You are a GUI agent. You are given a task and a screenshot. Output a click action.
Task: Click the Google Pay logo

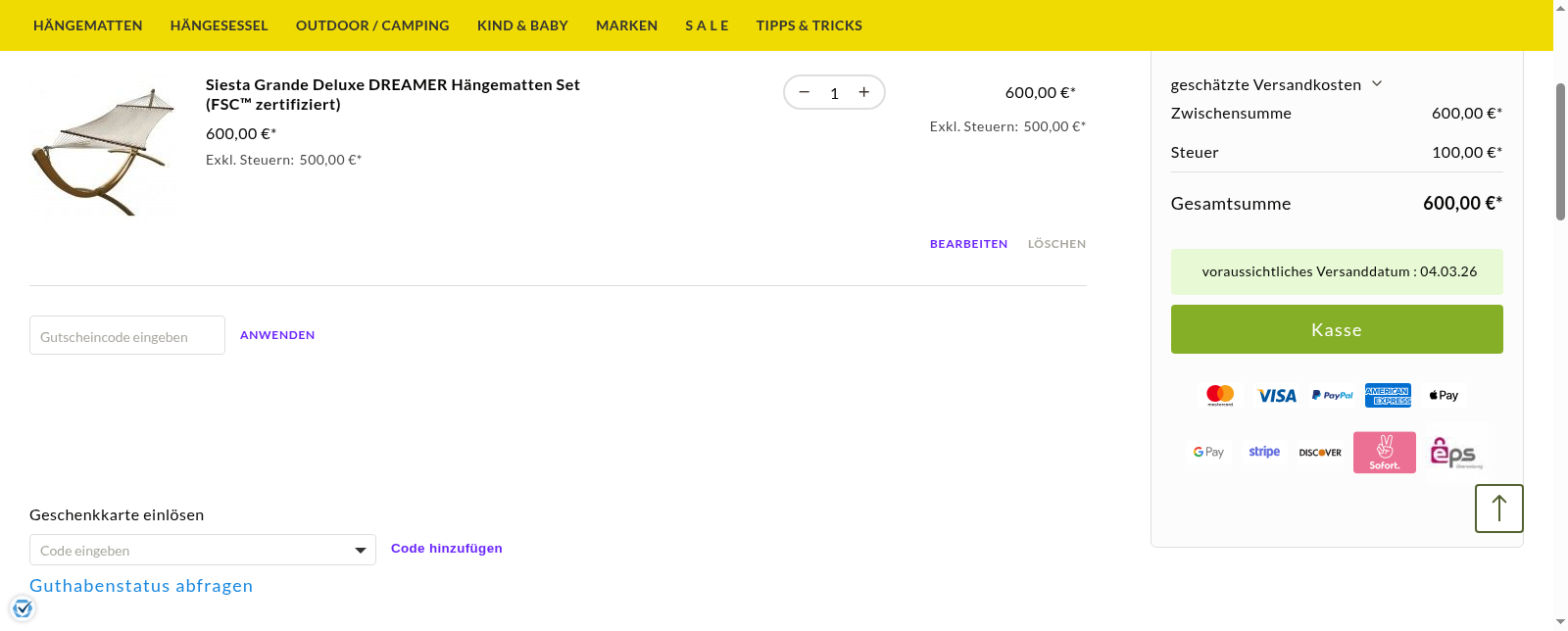coord(1208,452)
